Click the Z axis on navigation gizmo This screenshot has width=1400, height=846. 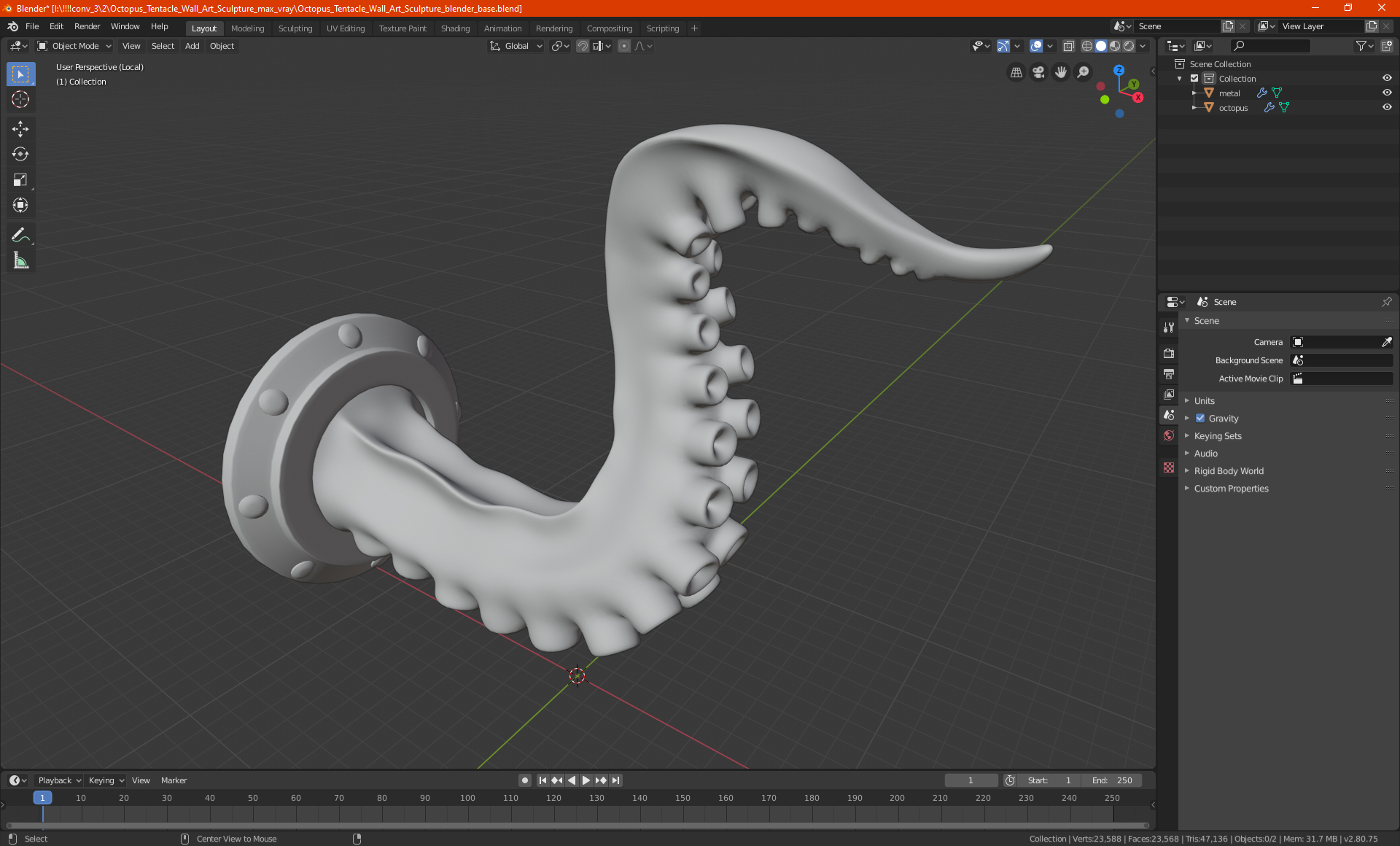tap(1119, 71)
